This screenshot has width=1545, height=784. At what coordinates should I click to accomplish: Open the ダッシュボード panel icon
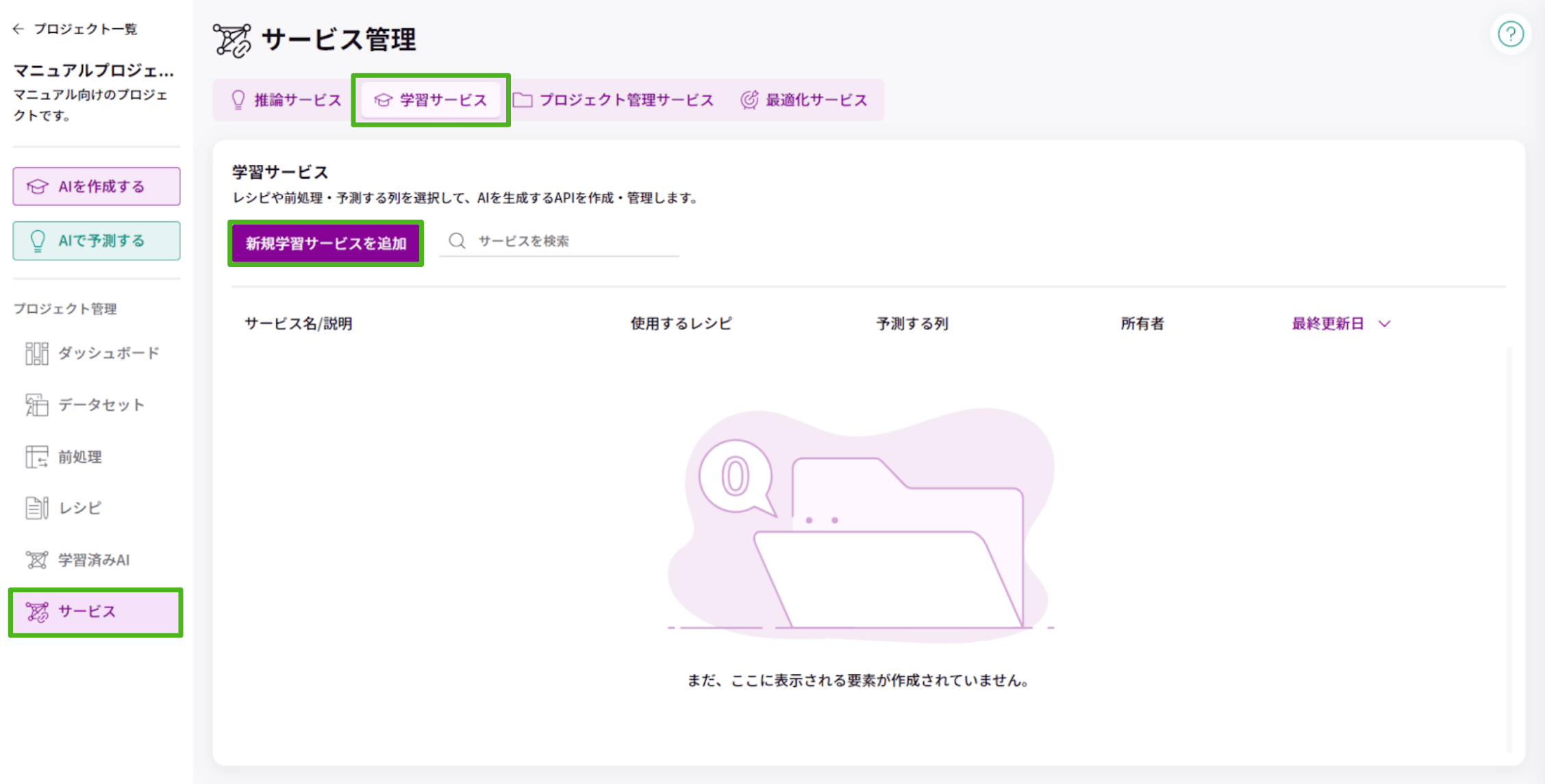click(36, 353)
